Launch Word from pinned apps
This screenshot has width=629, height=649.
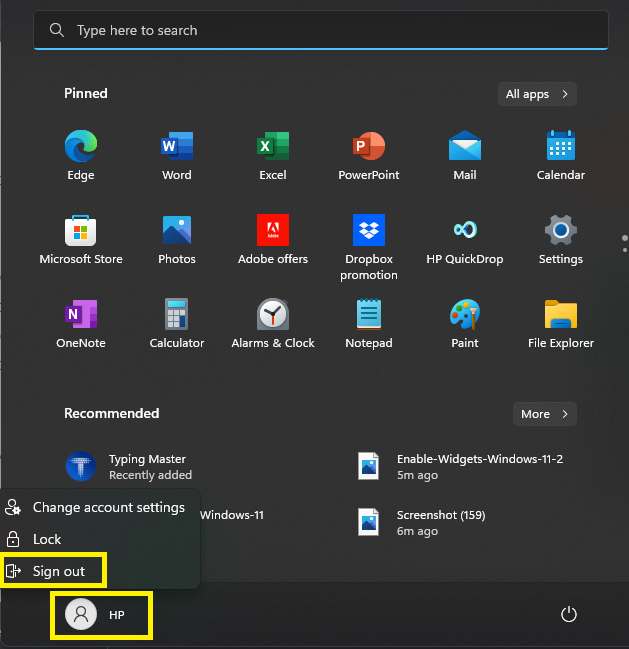[176, 148]
